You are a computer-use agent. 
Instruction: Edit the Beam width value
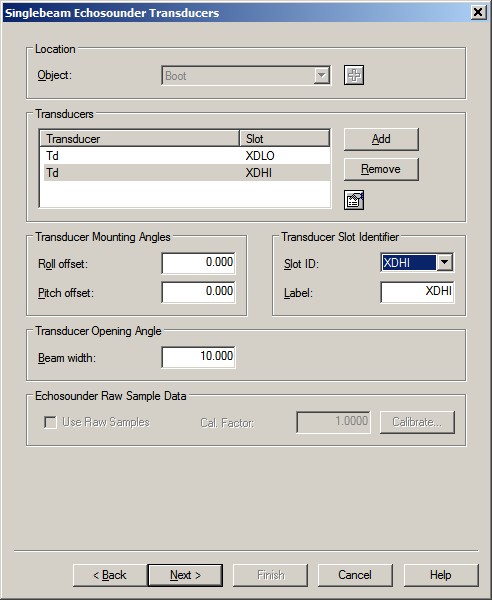pyautogui.click(x=198, y=357)
